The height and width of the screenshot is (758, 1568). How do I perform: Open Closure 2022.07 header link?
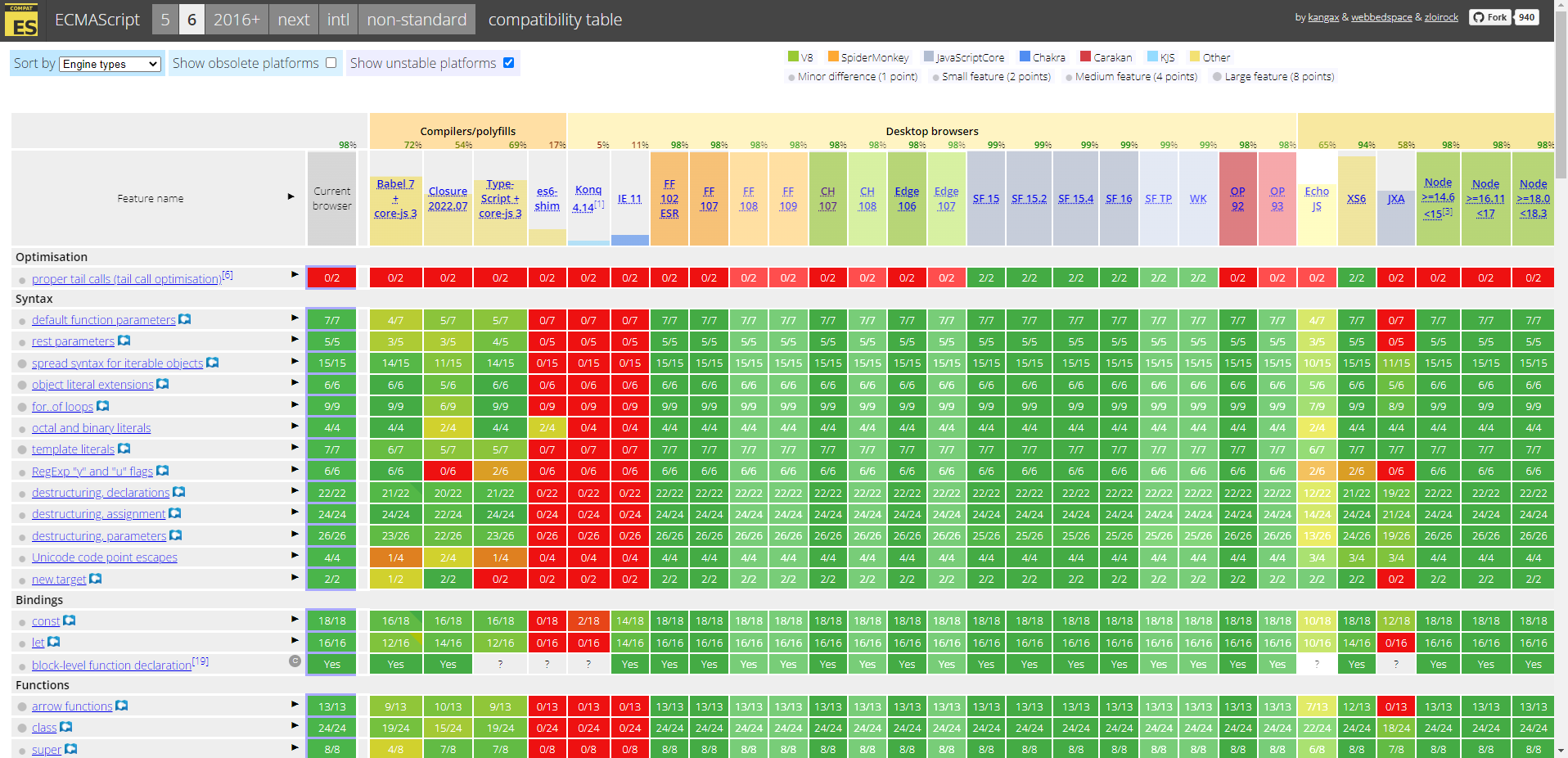[x=448, y=198]
